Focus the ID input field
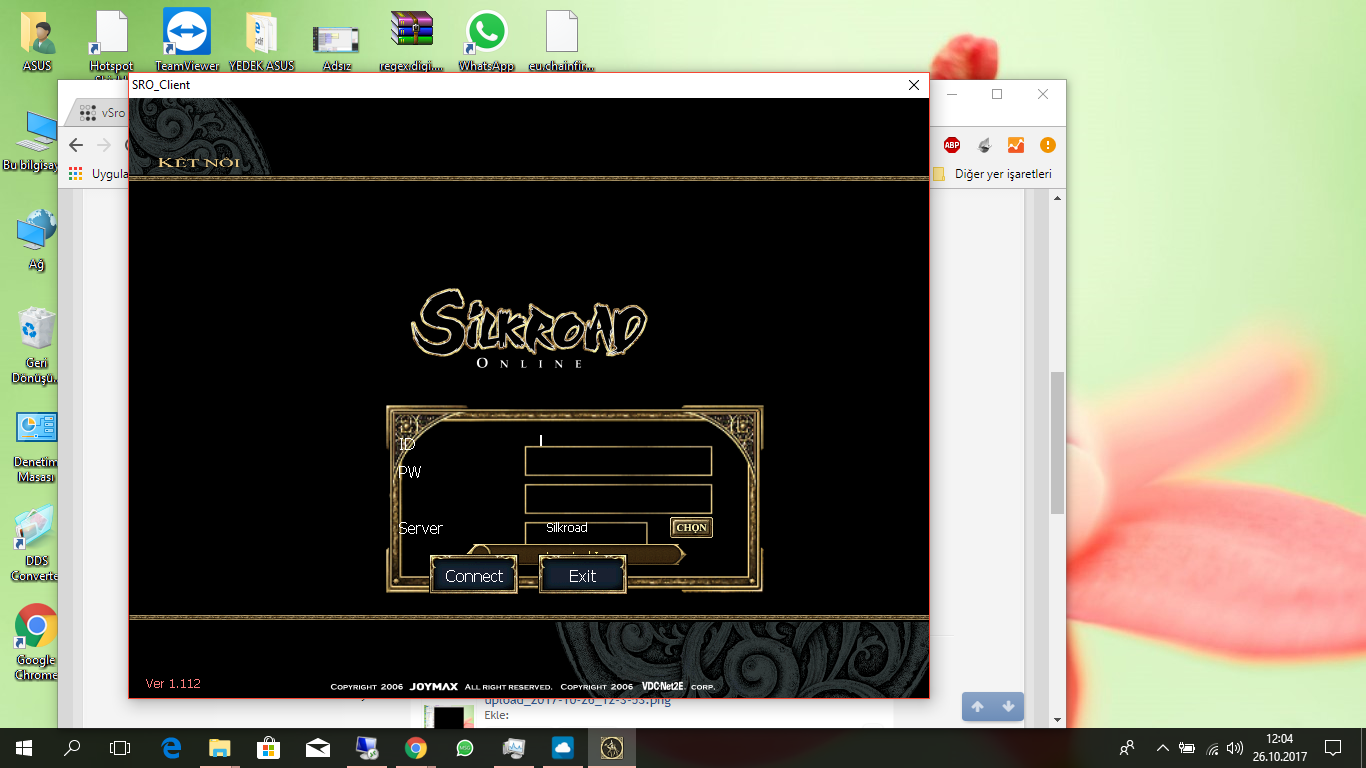The image size is (1366, 768). coord(618,461)
